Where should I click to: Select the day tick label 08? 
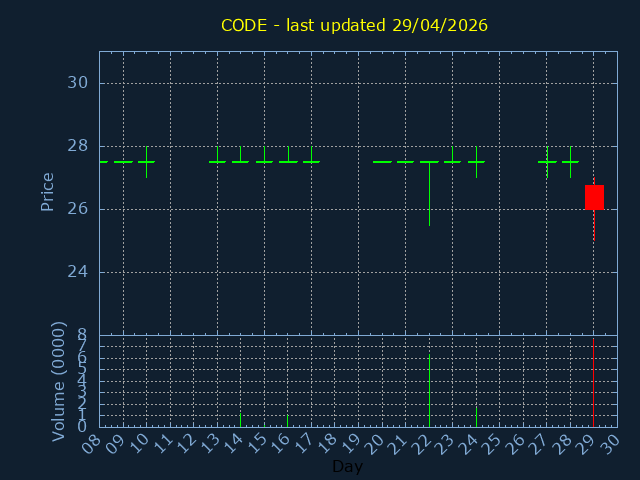coord(93,444)
